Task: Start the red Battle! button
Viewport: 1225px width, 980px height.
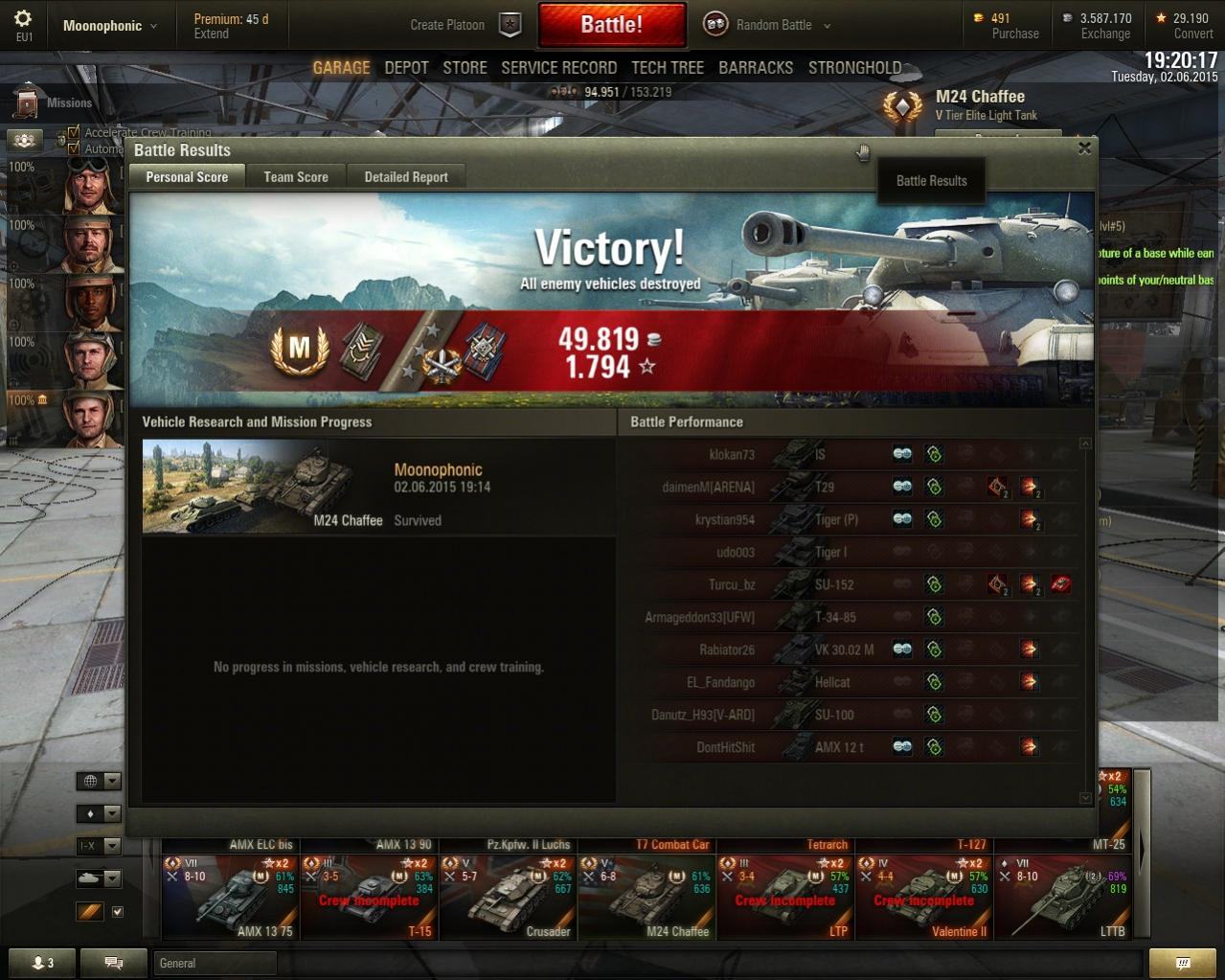Action: [x=612, y=25]
